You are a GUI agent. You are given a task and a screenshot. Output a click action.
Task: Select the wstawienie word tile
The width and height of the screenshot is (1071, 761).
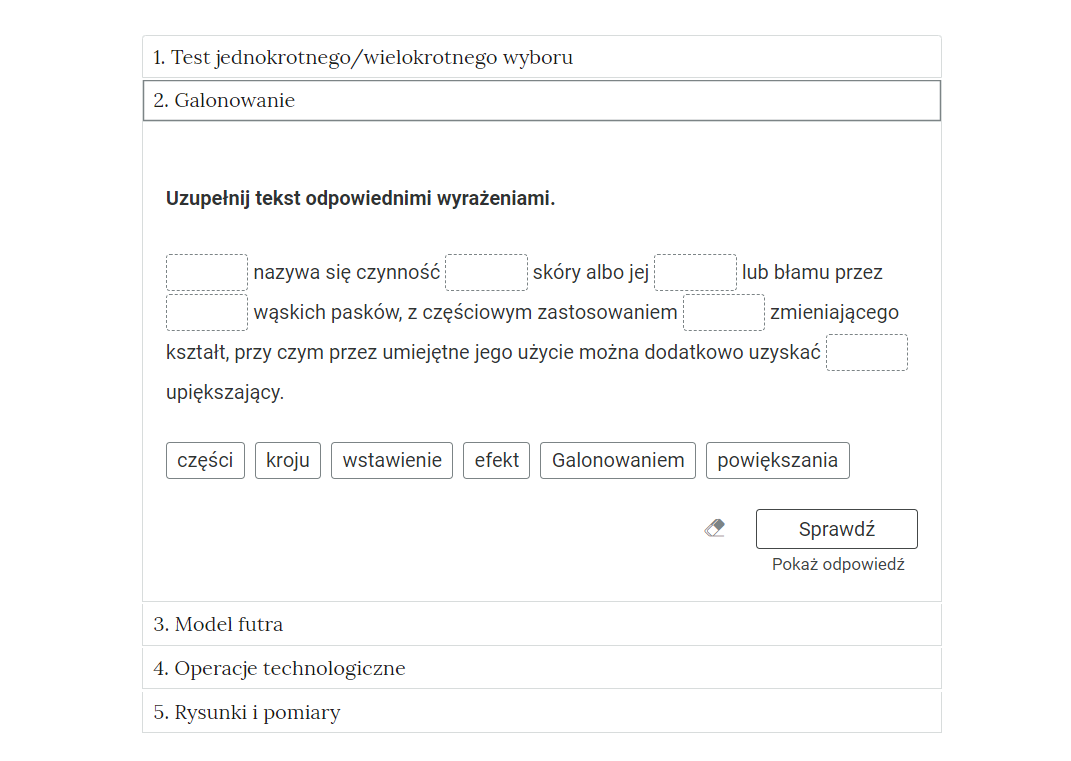coord(391,460)
